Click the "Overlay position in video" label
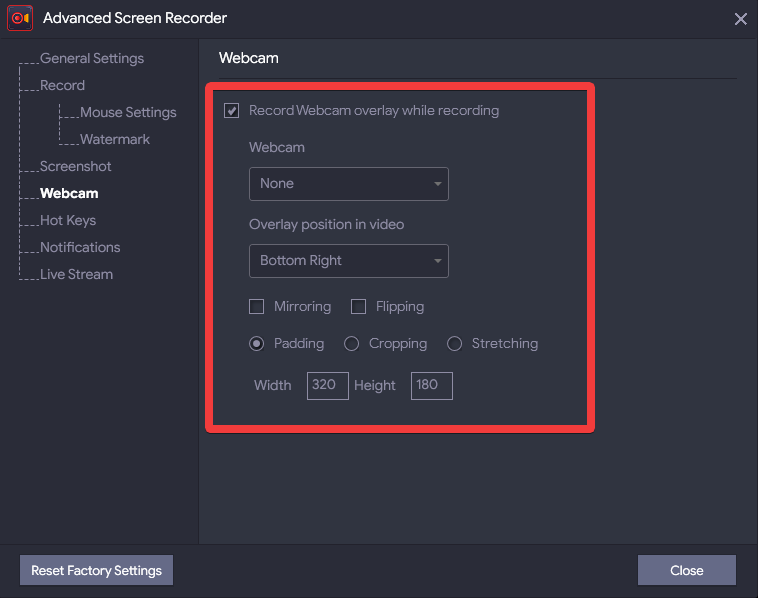This screenshot has height=598, width=758. click(326, 224)
